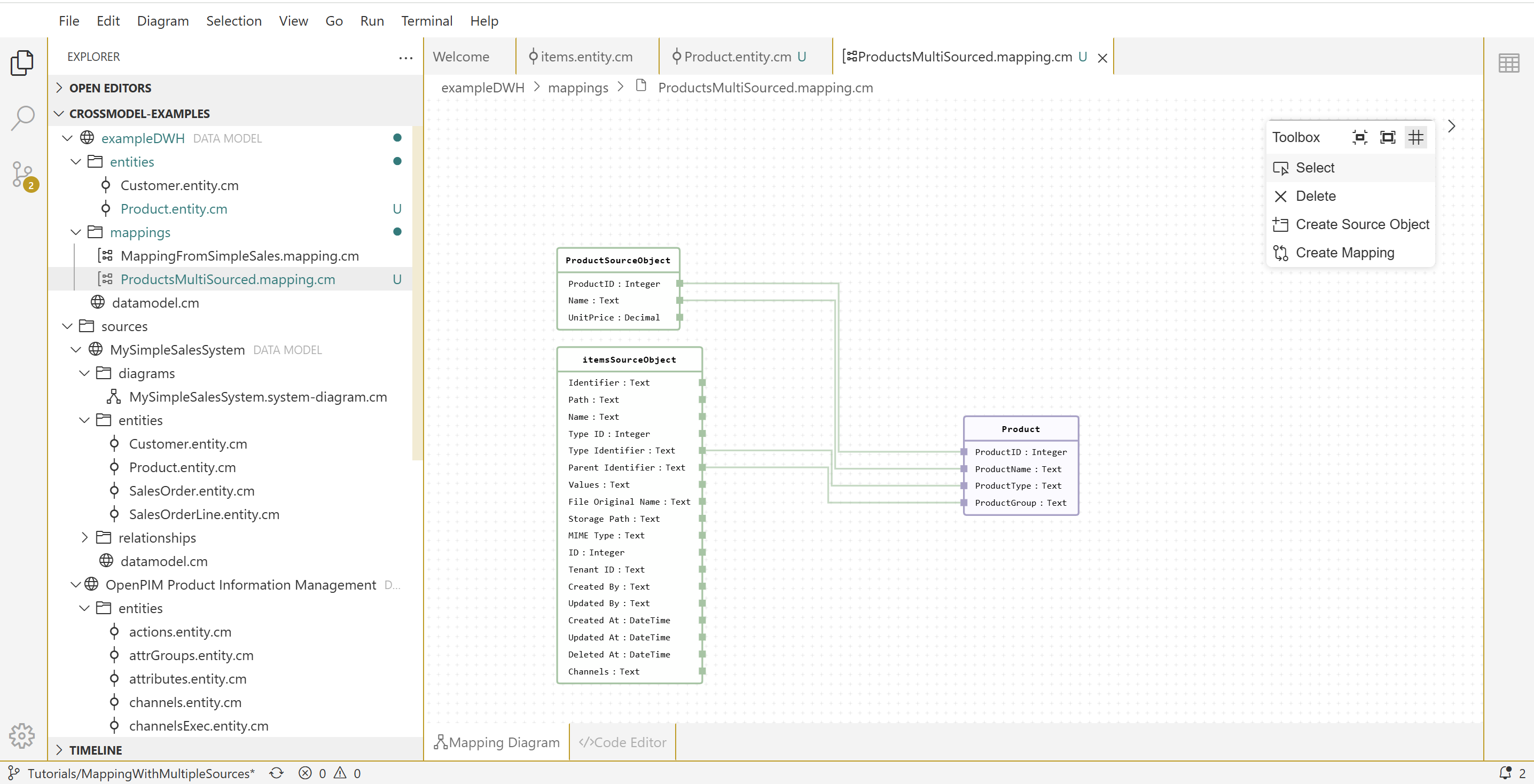Click the synchronize changes icon in status bar
The height and width of the screenshot is (784, 1534).
(276, 773)
